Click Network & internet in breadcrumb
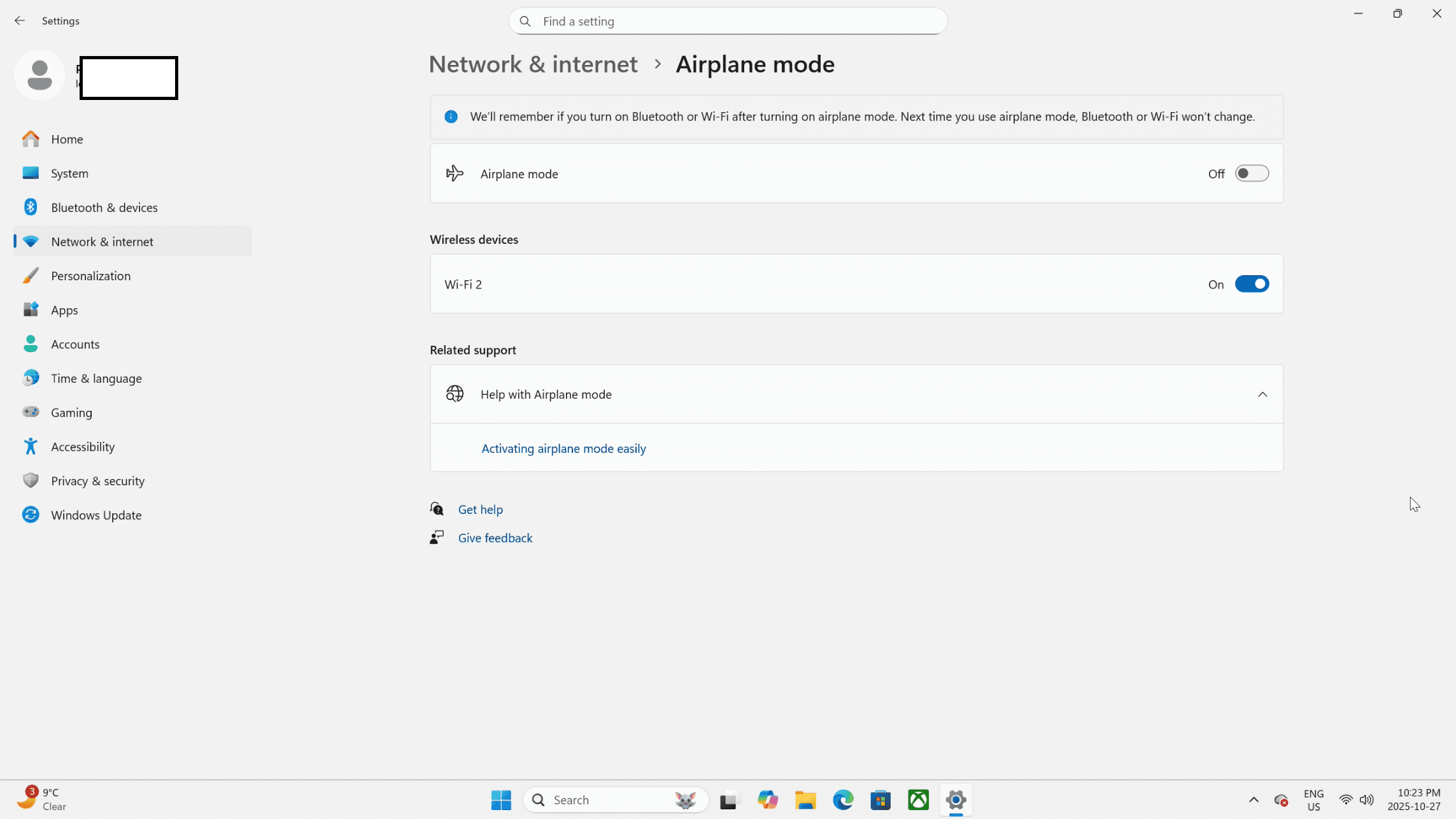The height and width of the screenshot is (819, 1456). click(x=533, y=64)
